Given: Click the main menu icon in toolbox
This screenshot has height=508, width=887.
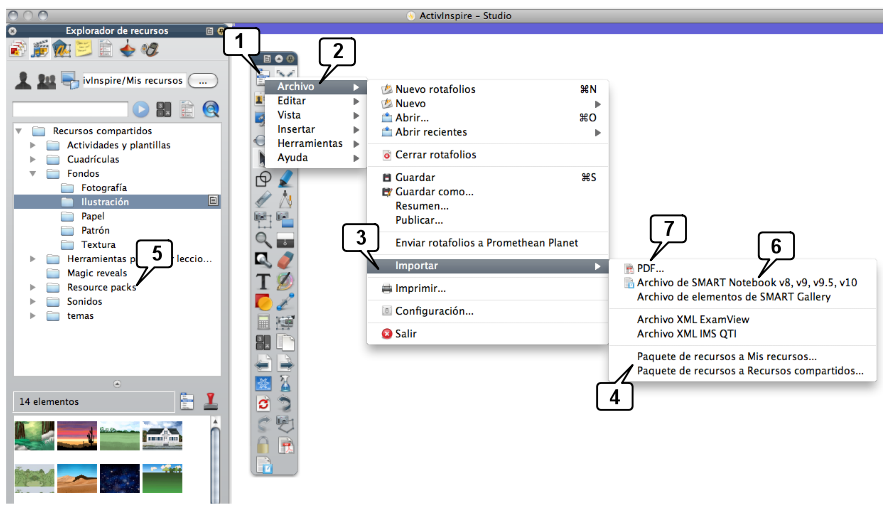Looking at the screenshot, I should [263, 74].
